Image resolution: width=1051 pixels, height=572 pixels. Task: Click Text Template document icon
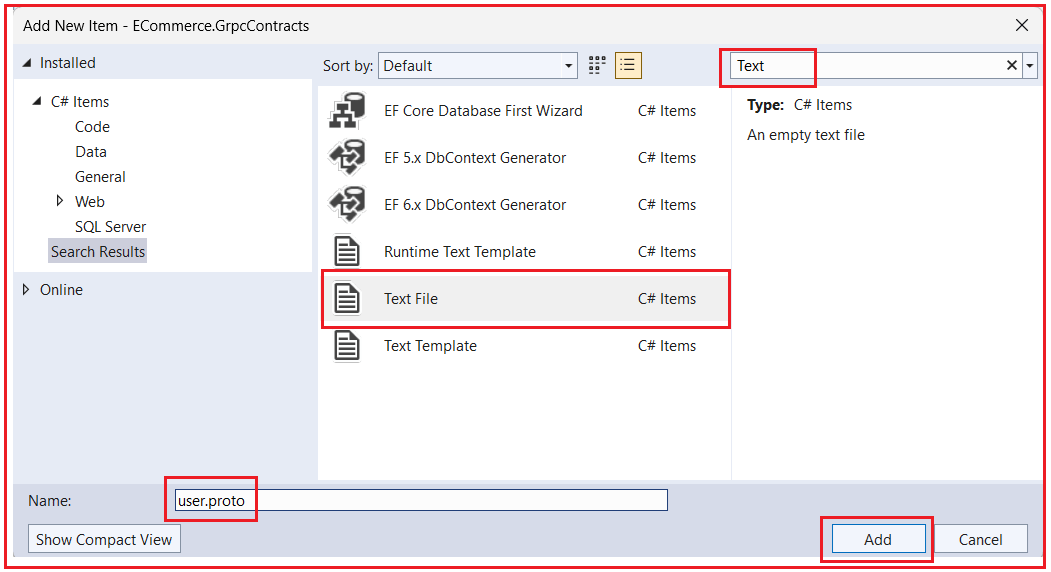coord(347,345)
